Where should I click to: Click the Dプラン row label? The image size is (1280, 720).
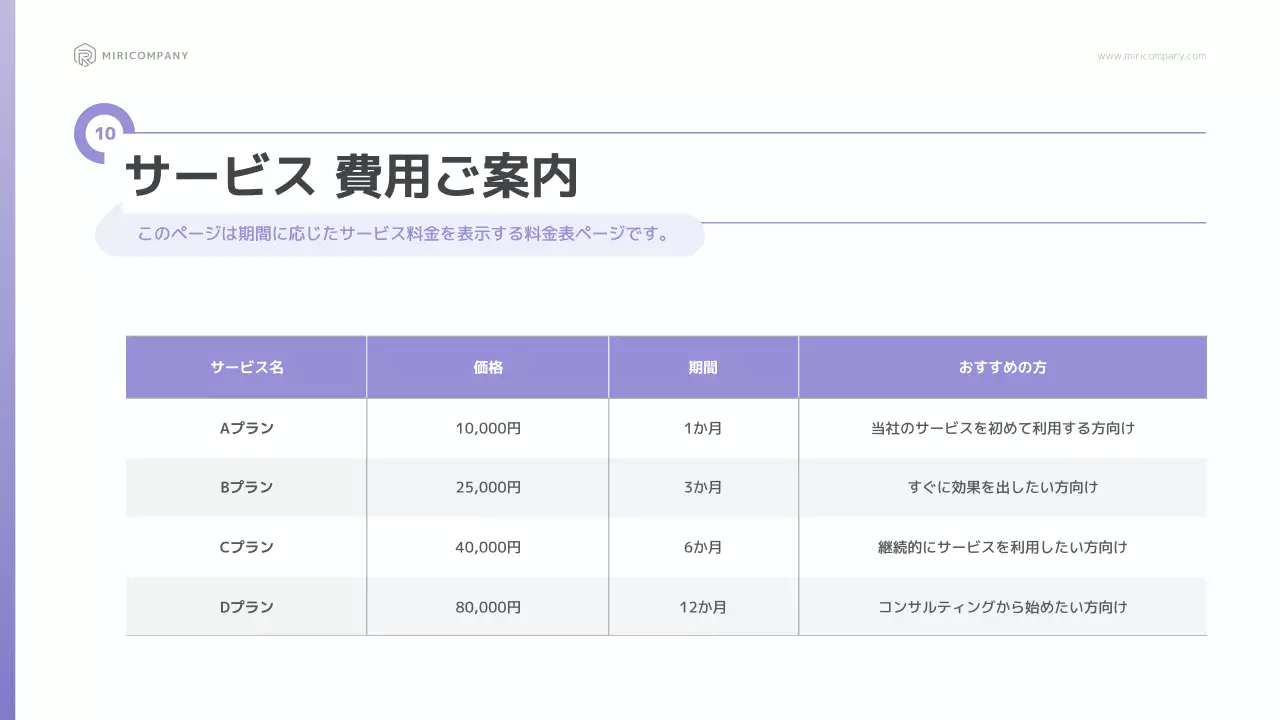point(245,606)
